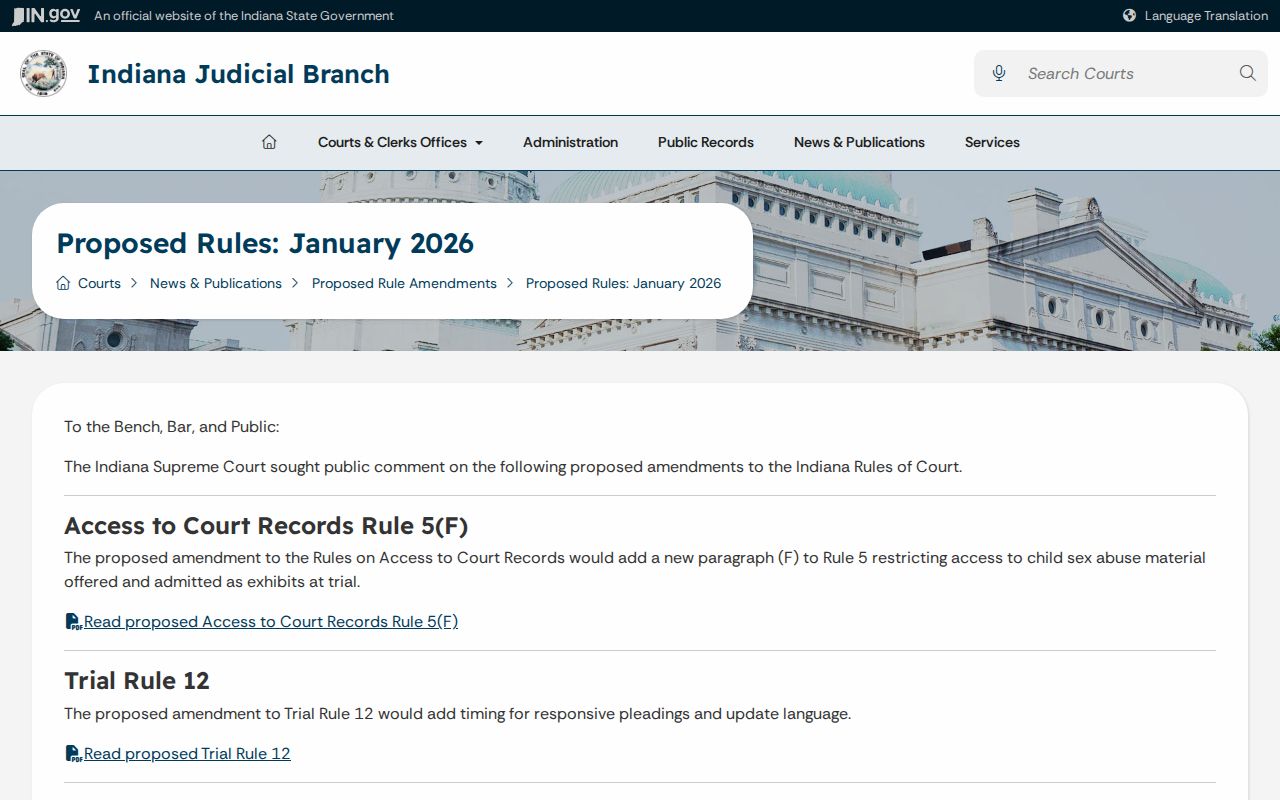Screen dimensions: 1280x800
Task: Open Read proposed Trial Rule 12 link
Action: pos(187,754)
